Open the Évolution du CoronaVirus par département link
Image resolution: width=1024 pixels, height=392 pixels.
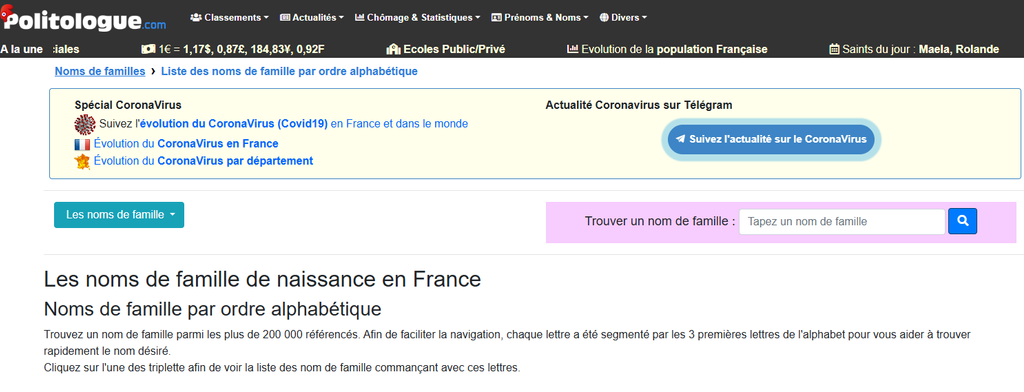(203, 161)
